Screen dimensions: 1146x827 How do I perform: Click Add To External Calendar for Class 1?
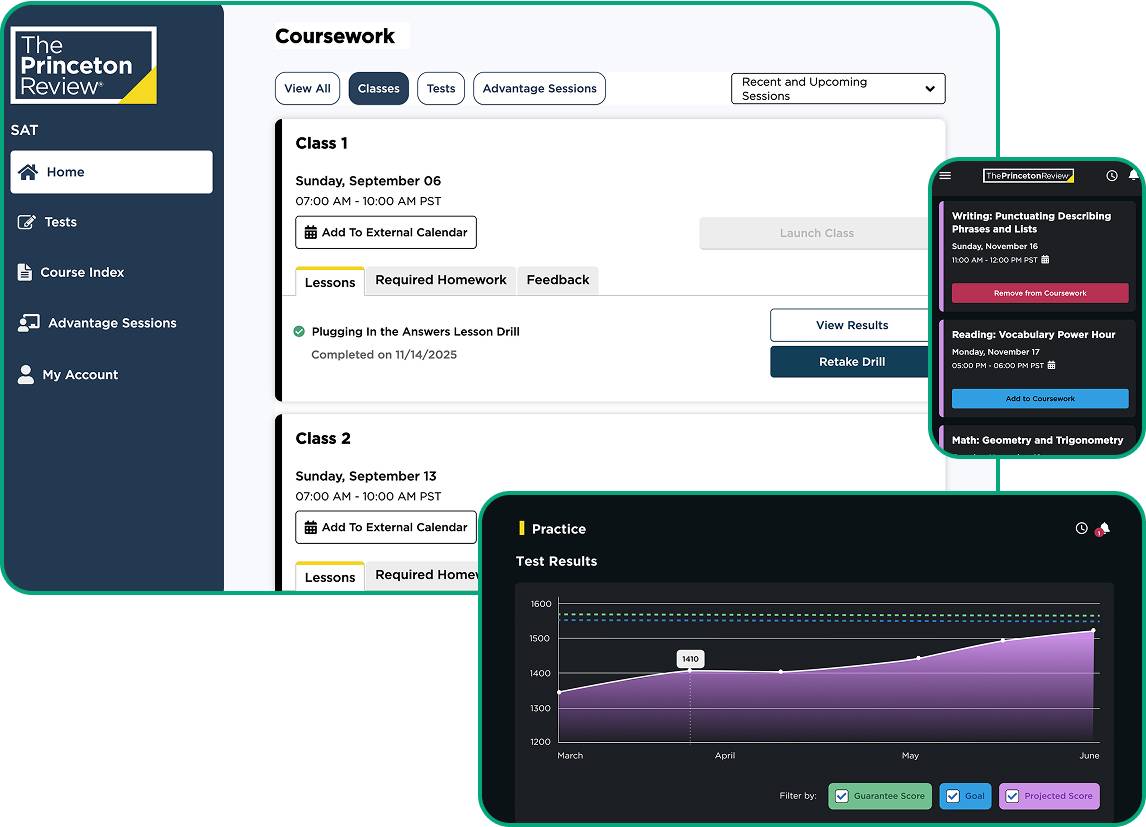click(386, 233)
